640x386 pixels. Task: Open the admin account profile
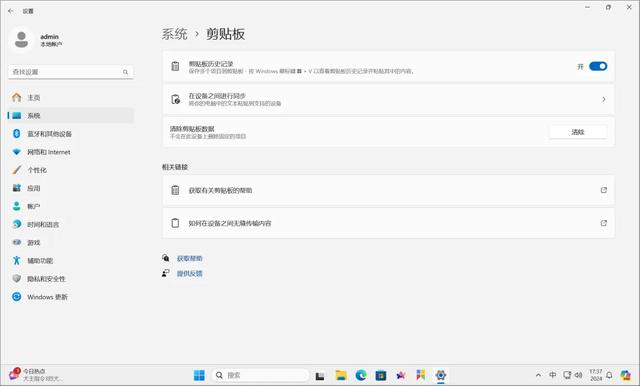pos(37,40)
